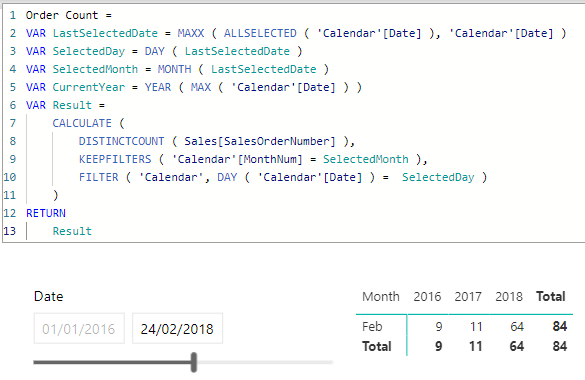
Task: Click Result on line 13
Action: [x=72, y=231]
